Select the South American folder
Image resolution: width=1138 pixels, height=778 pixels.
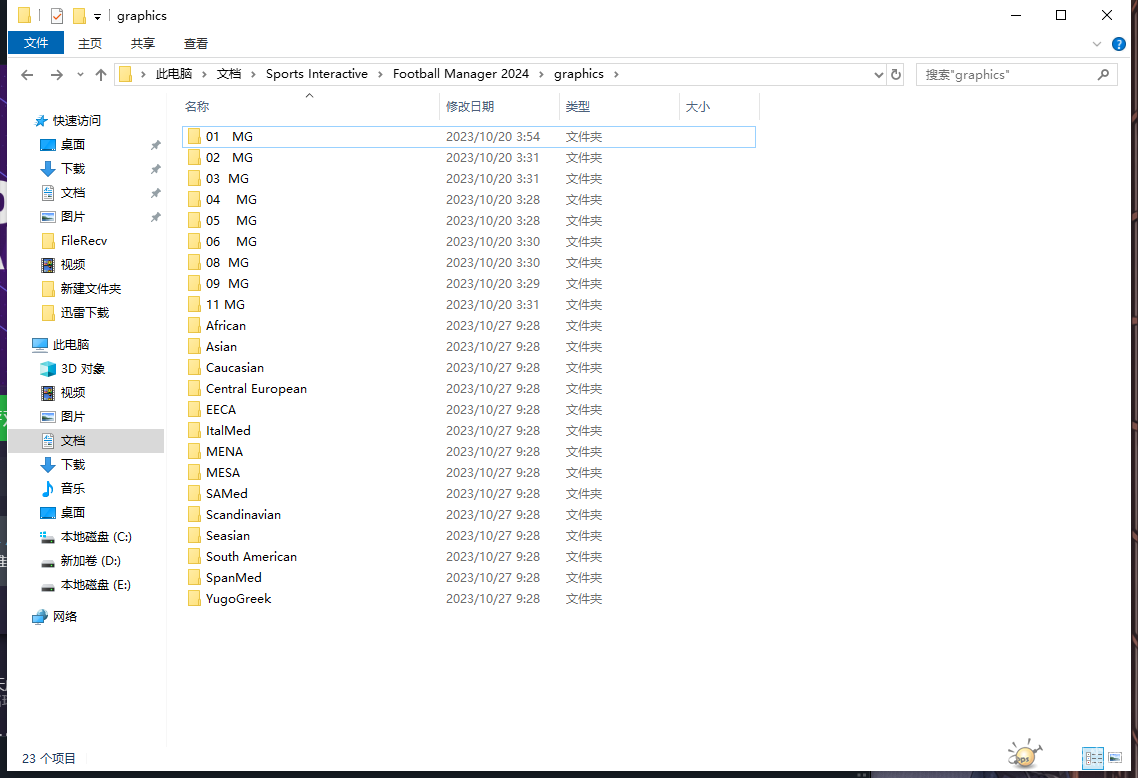tap(251, 557)
